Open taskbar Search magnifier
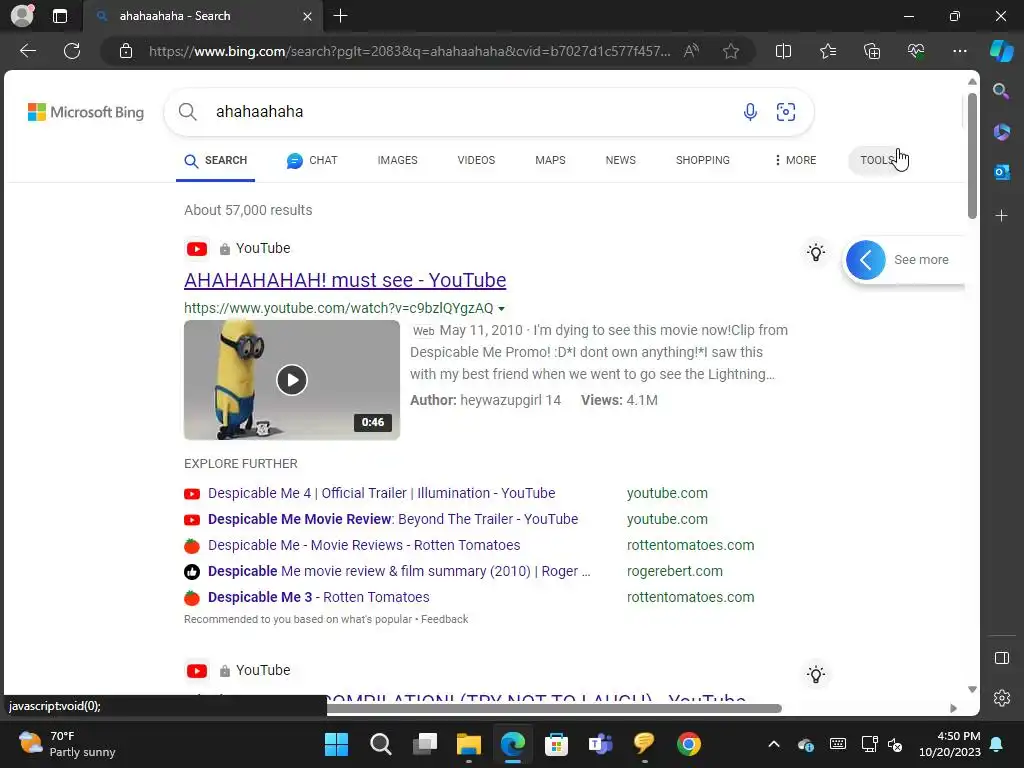 tap(381, 744)
